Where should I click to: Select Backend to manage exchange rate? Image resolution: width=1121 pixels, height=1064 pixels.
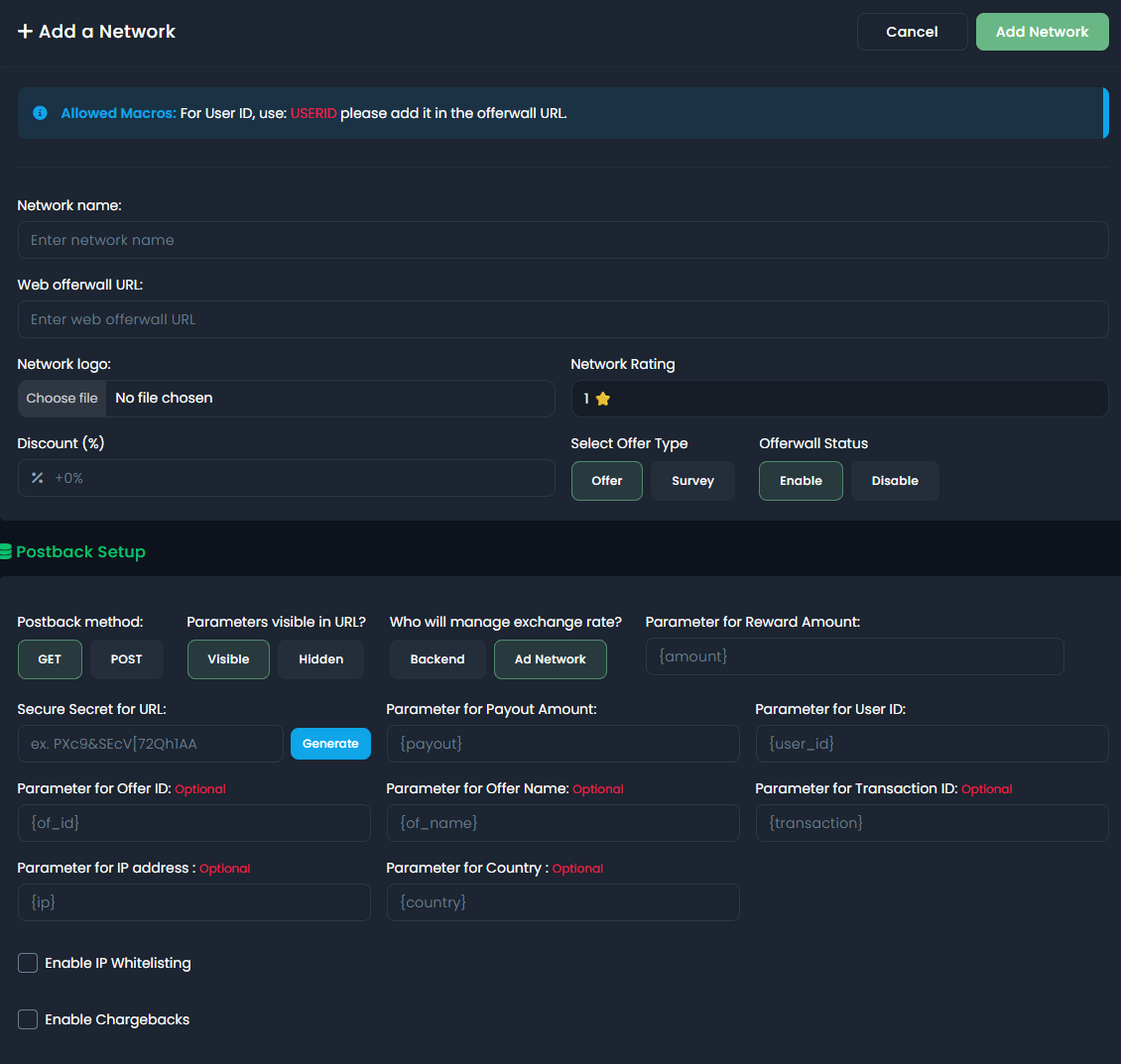tap(436, 659)
